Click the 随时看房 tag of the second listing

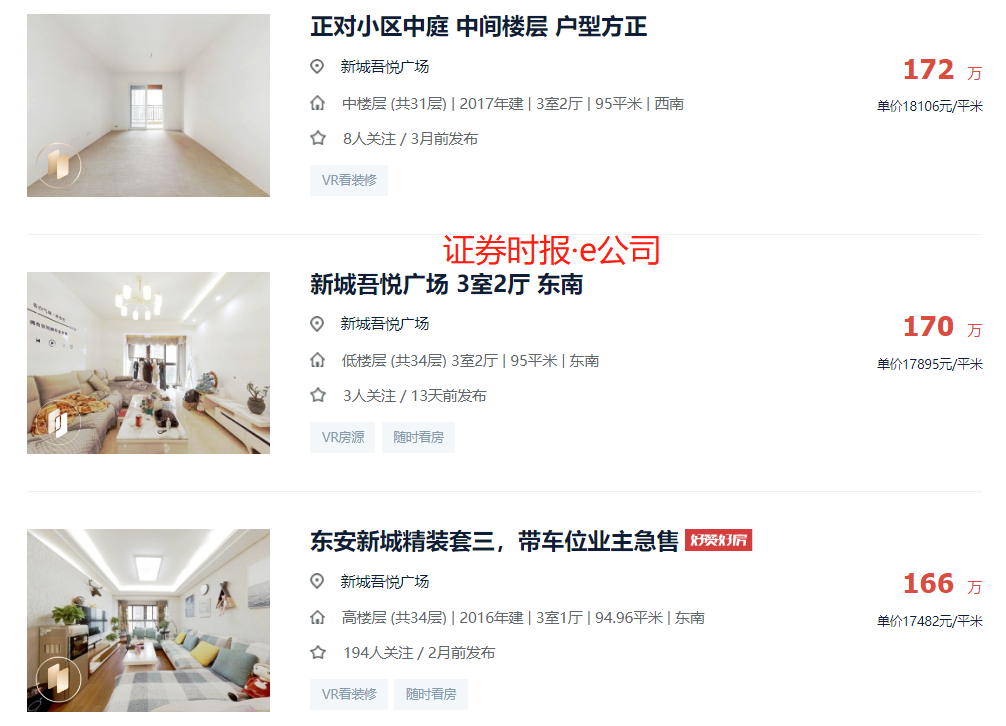pyautogui.click(x=418, y=437)
